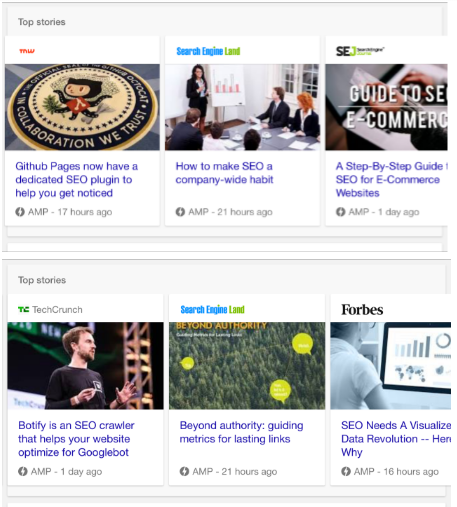Open the Beyond authority guiding metrics headline

[241, 432]
